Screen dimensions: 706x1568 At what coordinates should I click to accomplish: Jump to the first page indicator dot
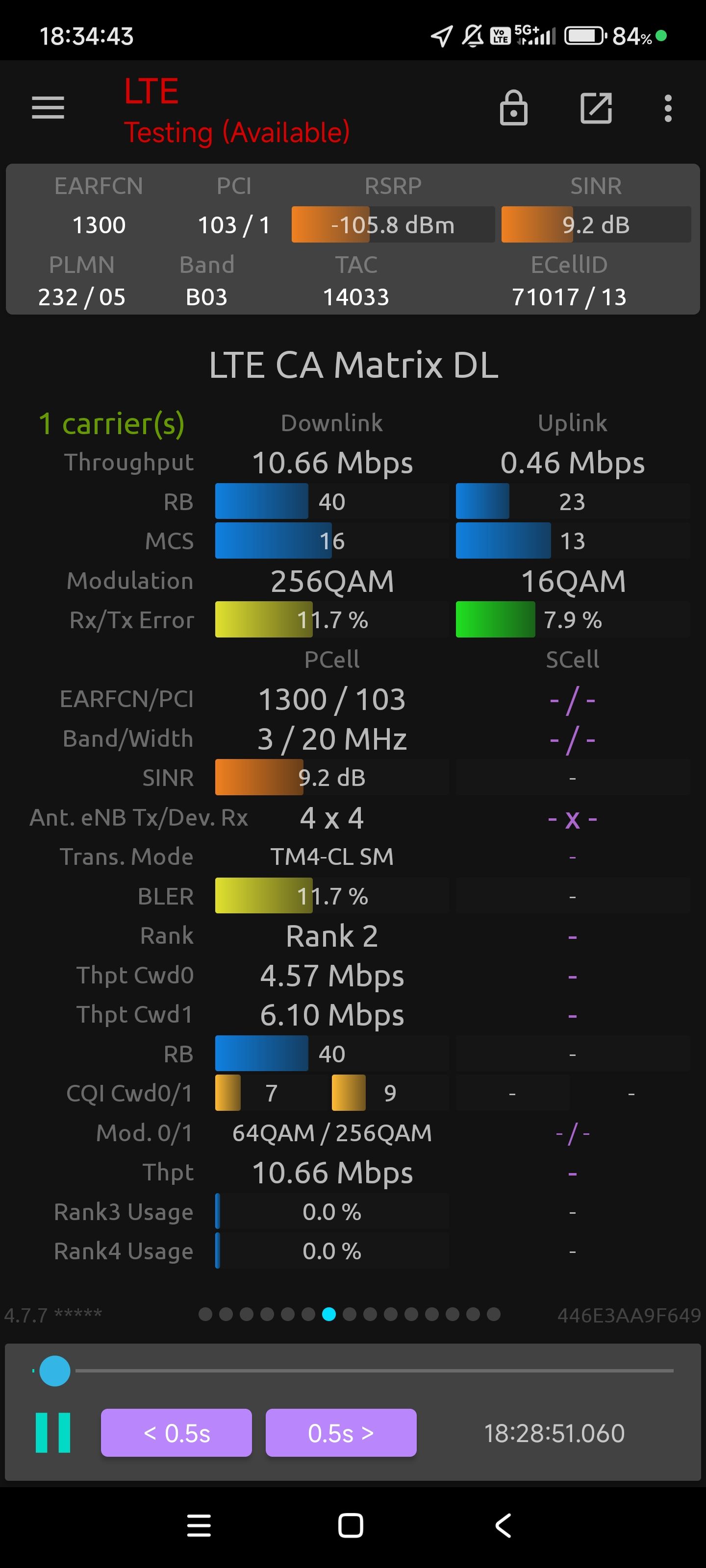(x=206, y=1314)
